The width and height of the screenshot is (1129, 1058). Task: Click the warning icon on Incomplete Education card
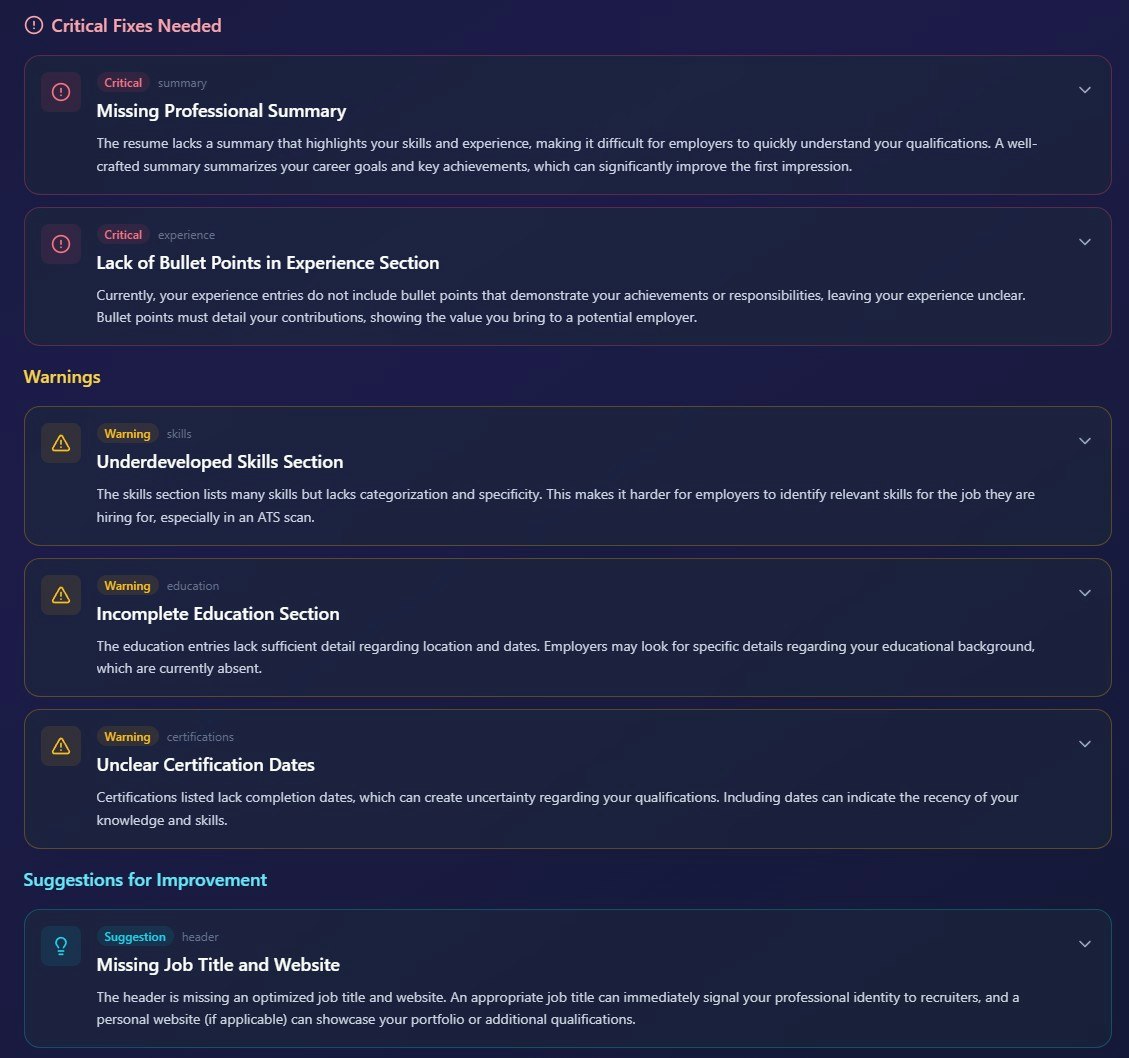60,594
